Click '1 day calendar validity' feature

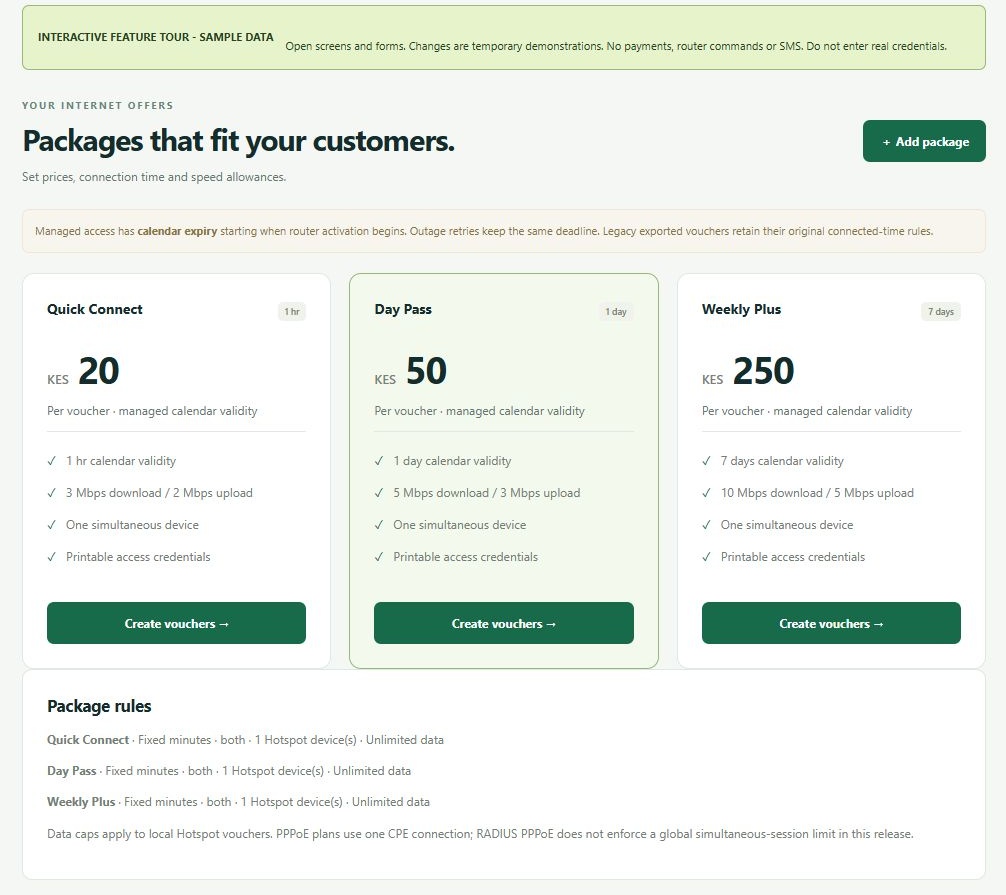point(452,461)
